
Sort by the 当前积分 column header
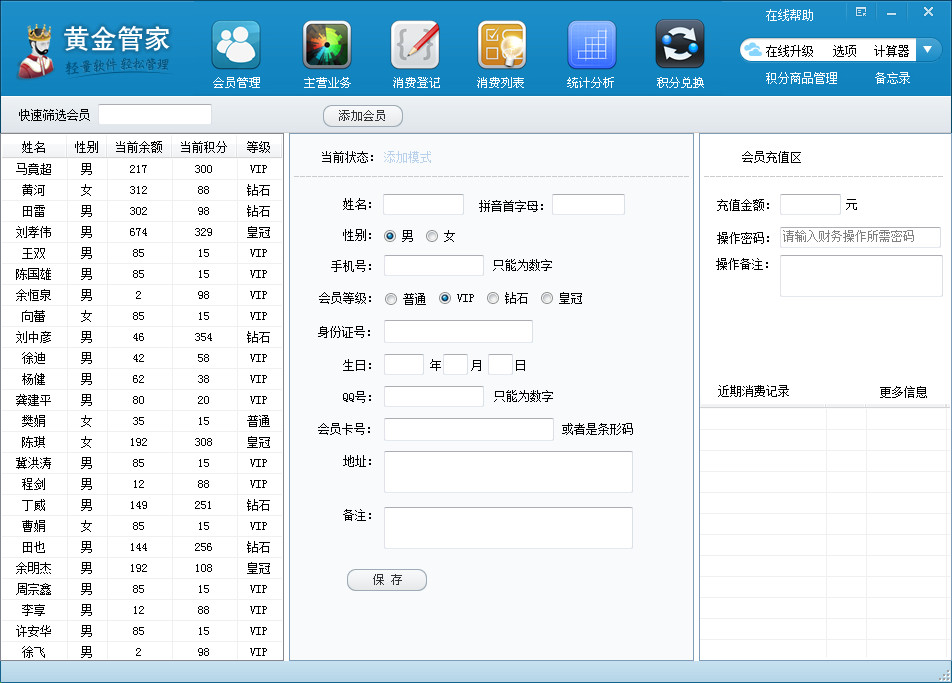[x=204, y=148]
